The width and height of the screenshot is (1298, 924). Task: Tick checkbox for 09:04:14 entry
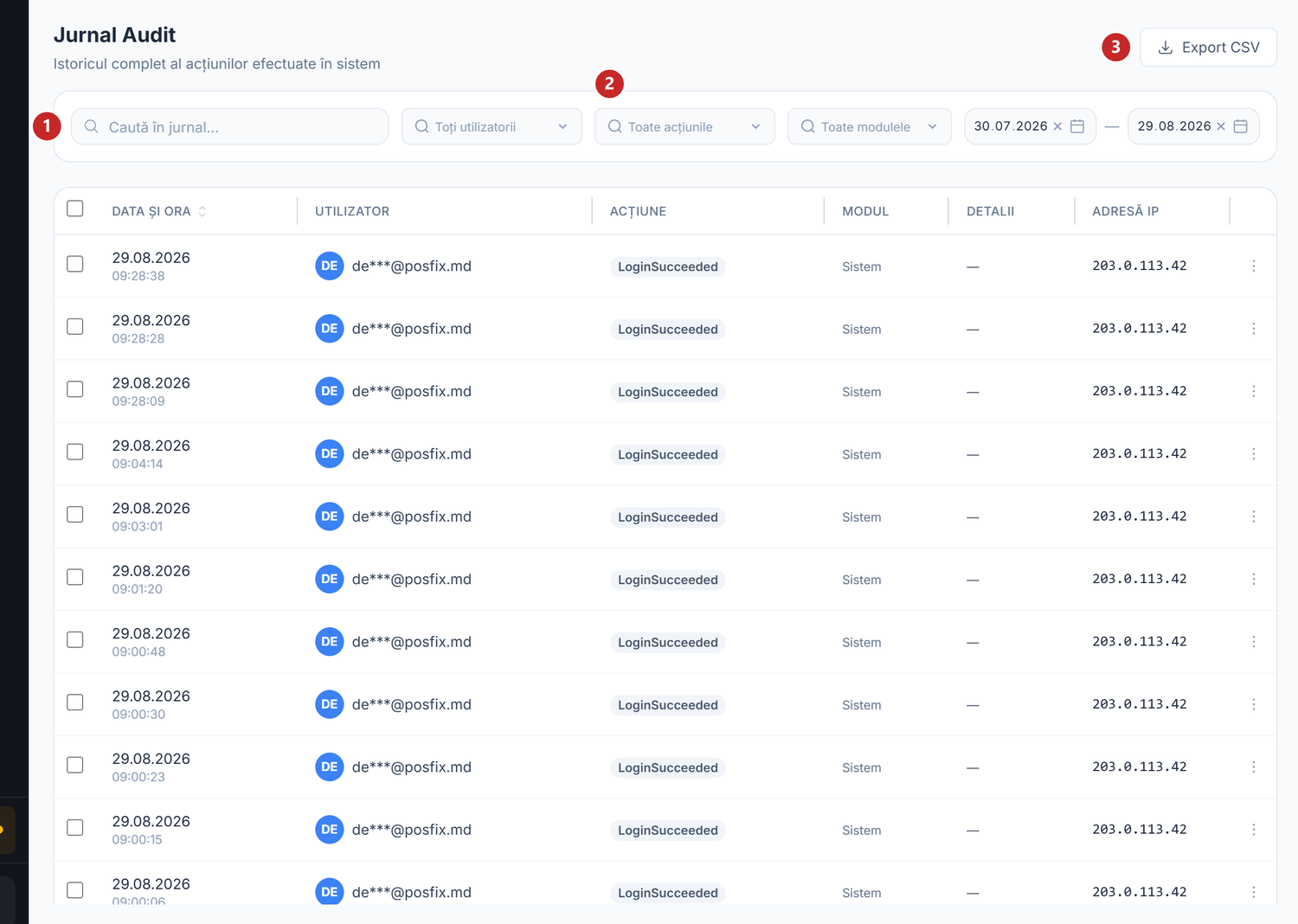click(x=75, y=452)
